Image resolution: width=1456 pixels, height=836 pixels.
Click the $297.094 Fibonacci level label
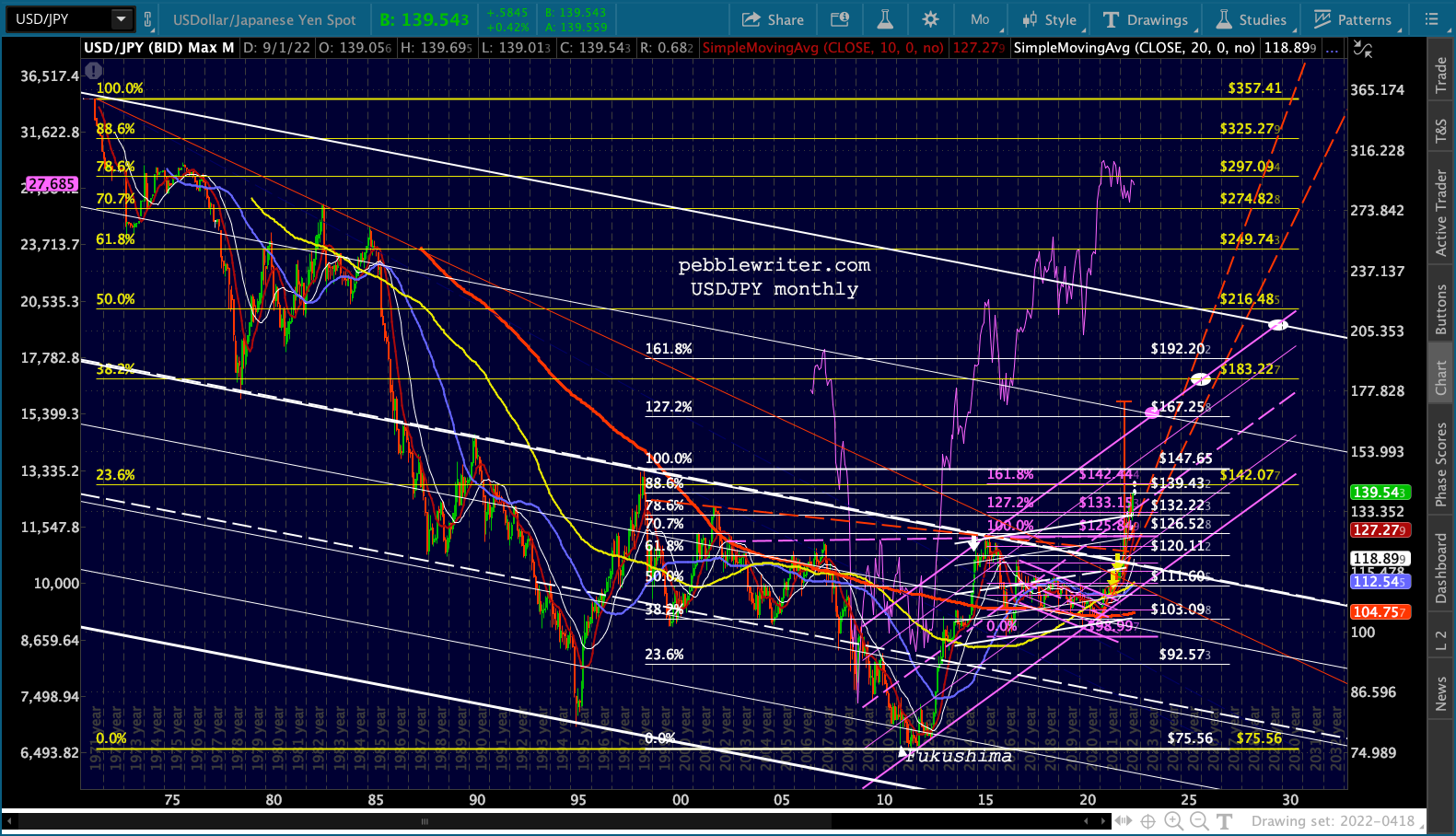coord(1250,167)
